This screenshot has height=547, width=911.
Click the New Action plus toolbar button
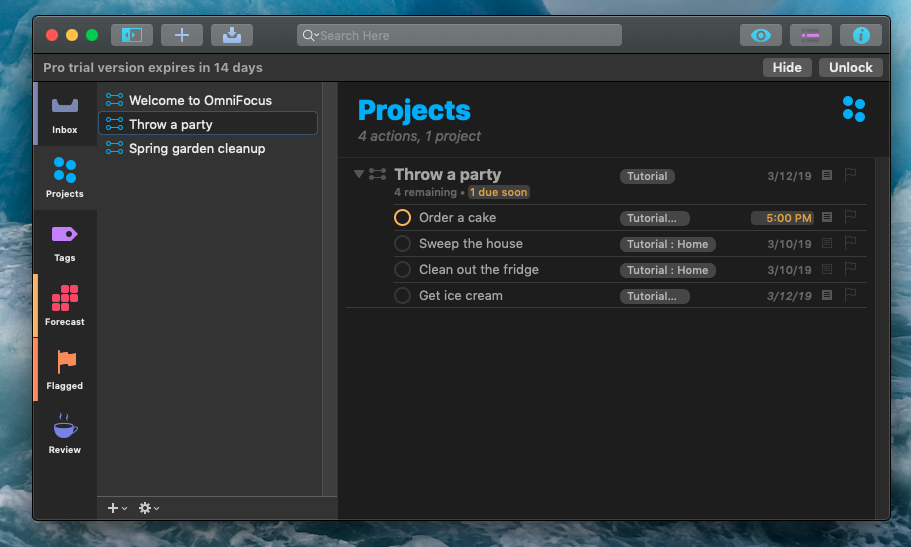pos(182,35)
